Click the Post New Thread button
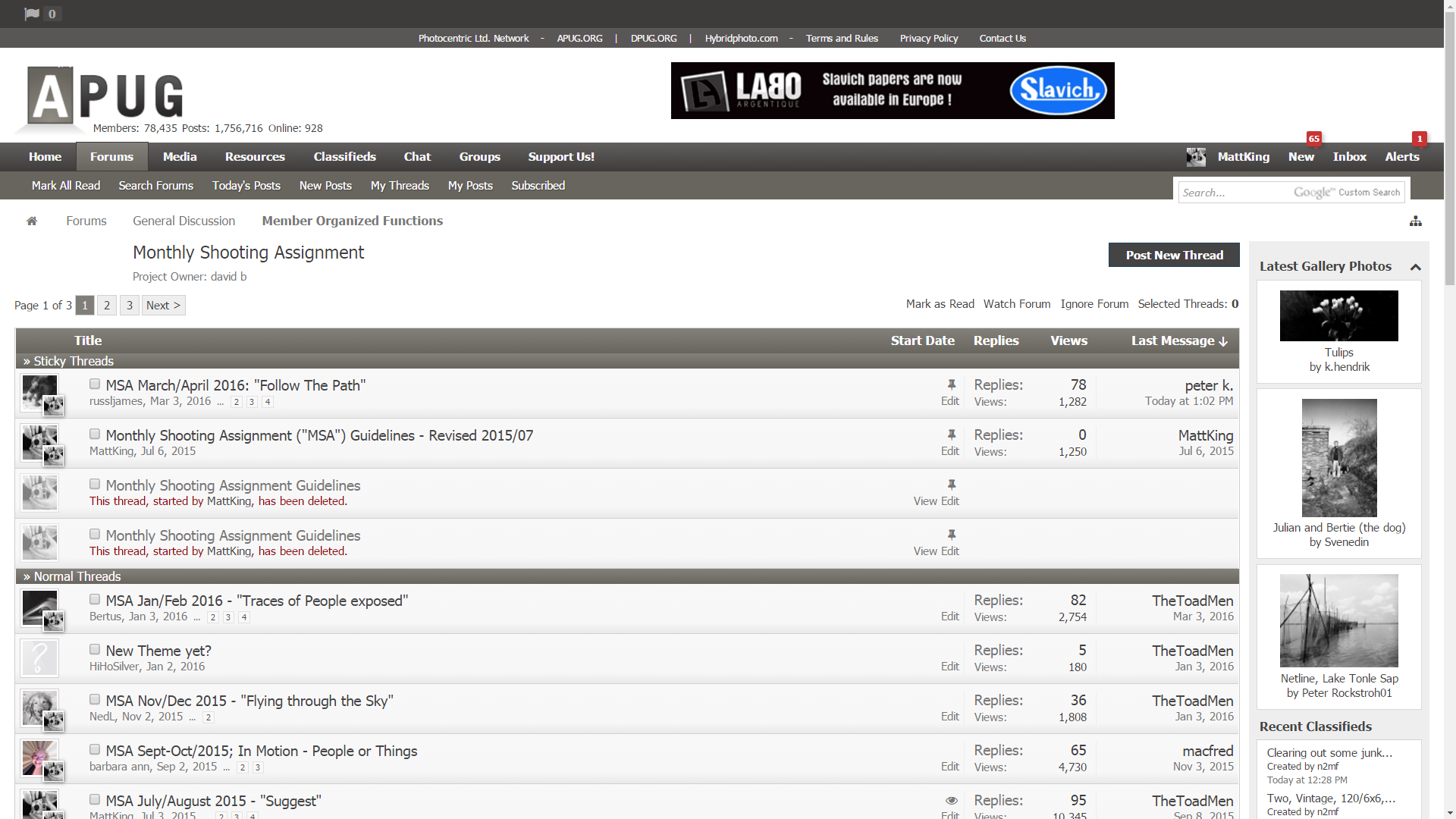This screenshot has height=819, width=1456. 1173,256
